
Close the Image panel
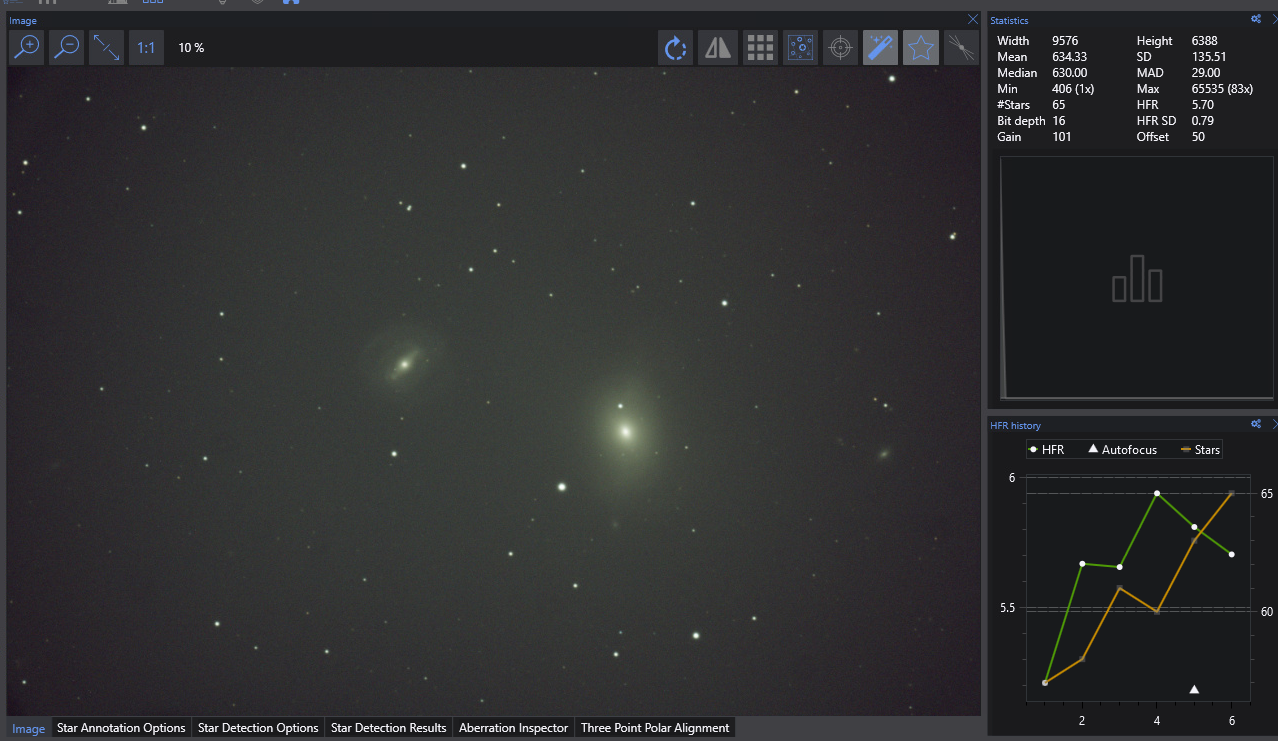973,19
